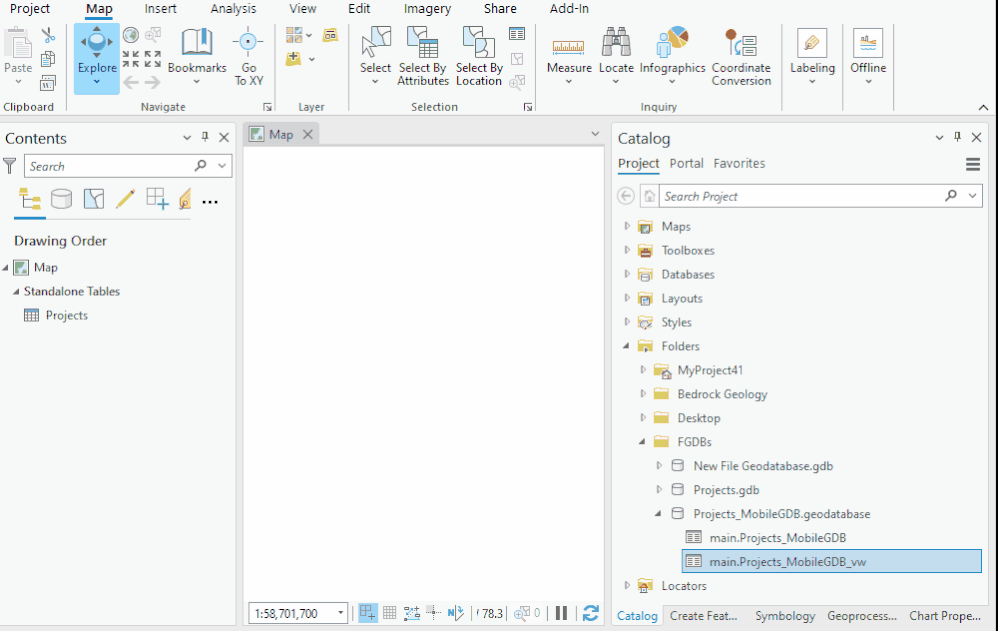This screenshot has width=998, height=631.
Task: Collapse the Folders node
Action: tap(626, 346)
